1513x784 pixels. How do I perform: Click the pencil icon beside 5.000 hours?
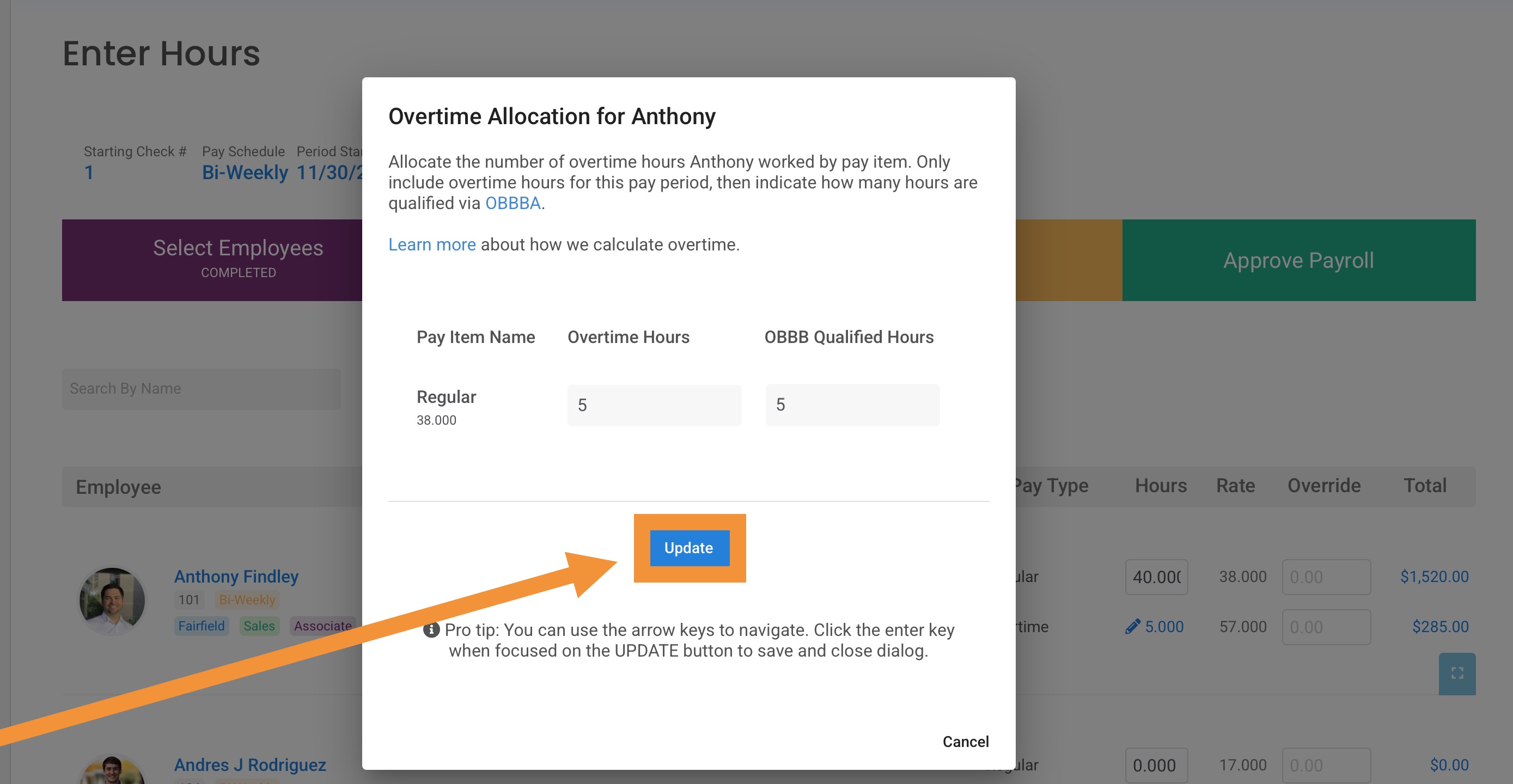[1132, 627]
